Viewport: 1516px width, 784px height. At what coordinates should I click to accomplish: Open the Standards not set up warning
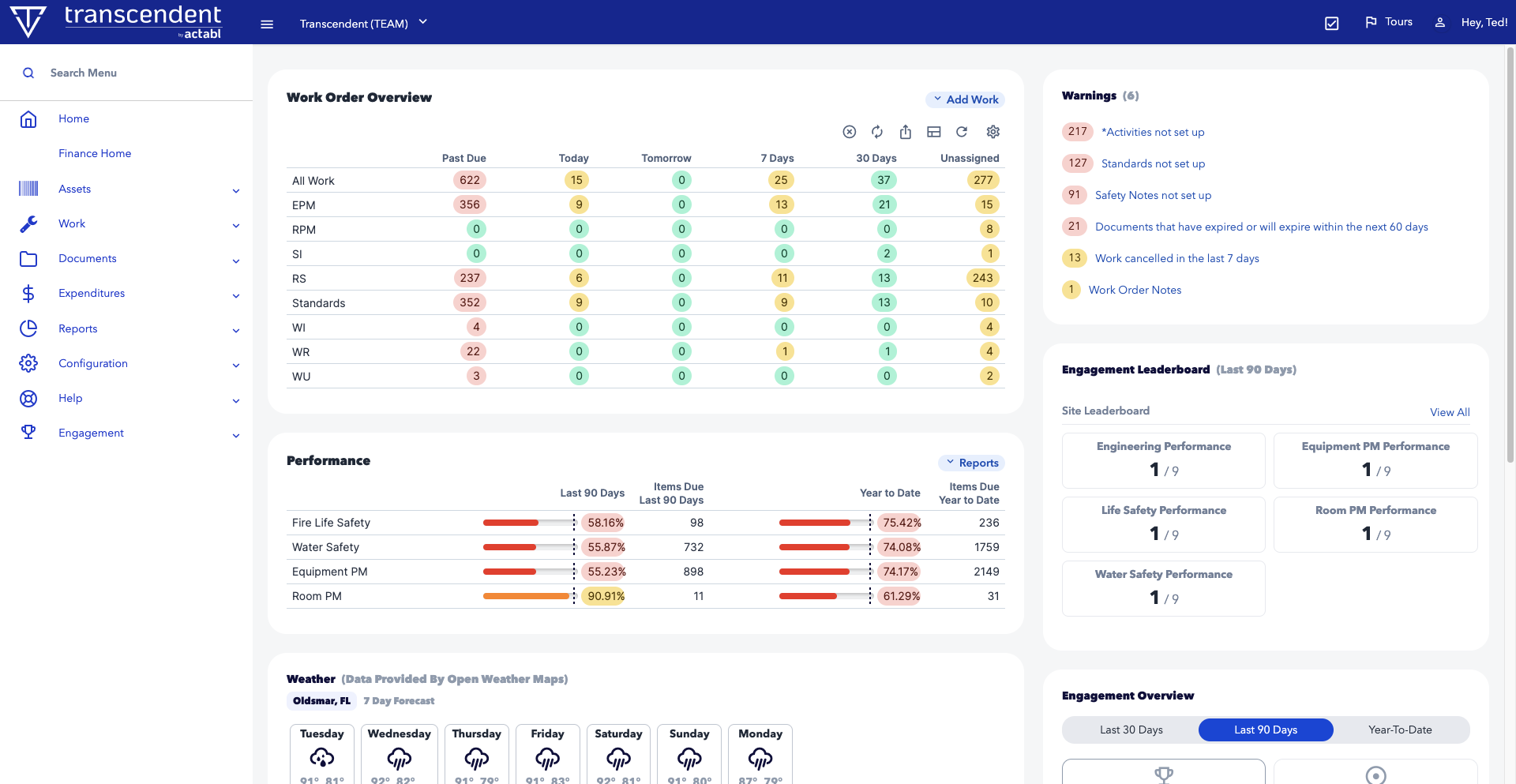click(1153, 163)
